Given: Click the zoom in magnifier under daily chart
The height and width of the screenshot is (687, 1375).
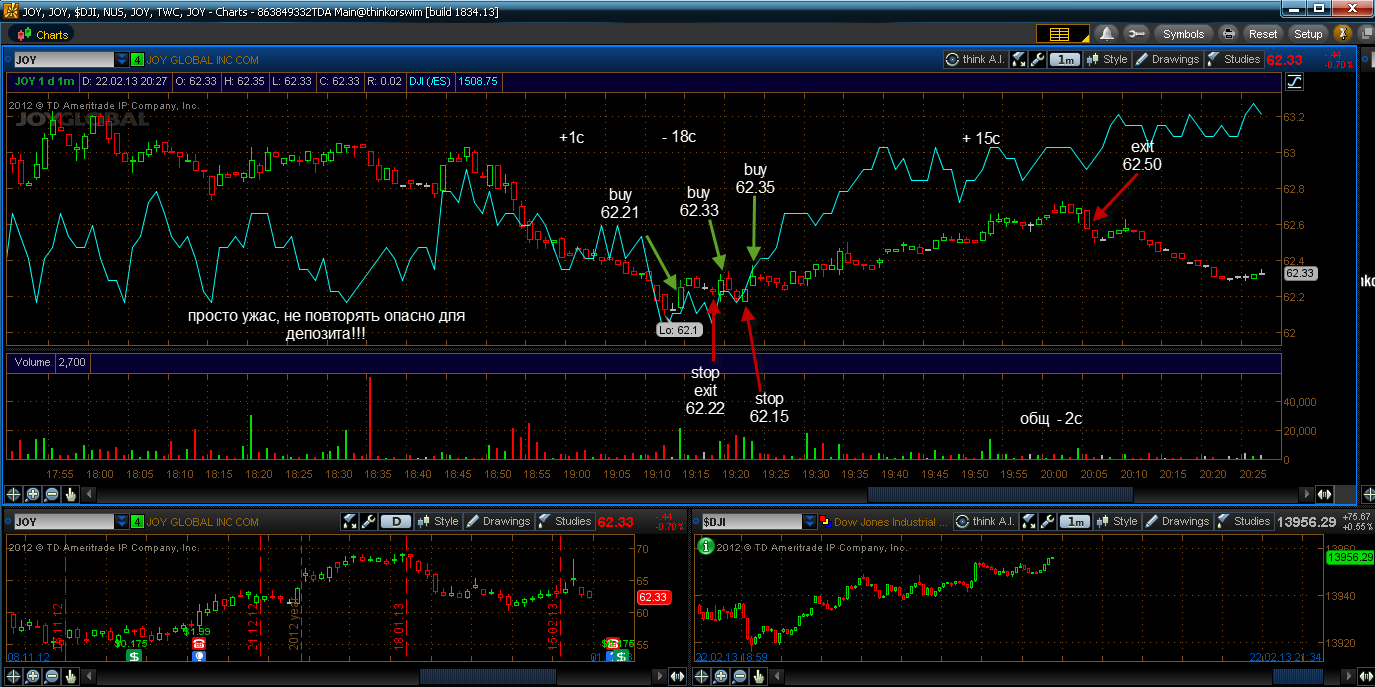Looking at the screenshot, I should coord(33,676).
